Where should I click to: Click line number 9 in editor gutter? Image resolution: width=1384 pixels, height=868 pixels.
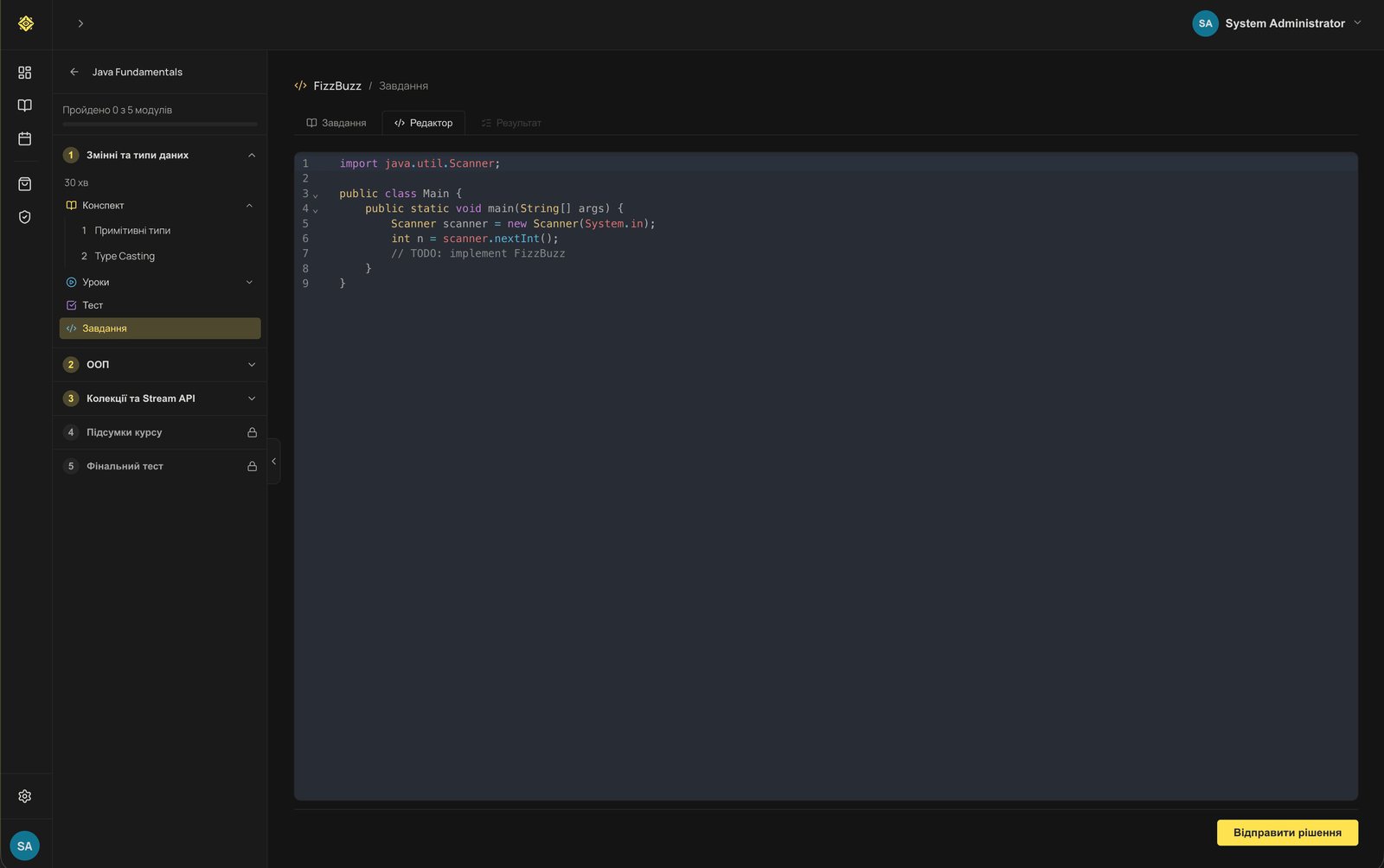click(305, 284)
